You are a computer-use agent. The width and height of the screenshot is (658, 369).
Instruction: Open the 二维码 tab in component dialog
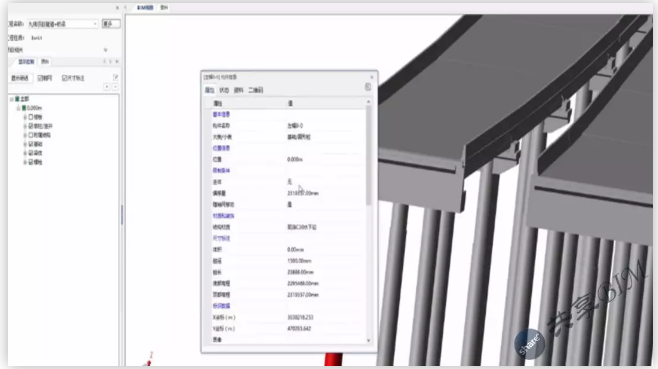pyautogui.click(x=256, y=90)
